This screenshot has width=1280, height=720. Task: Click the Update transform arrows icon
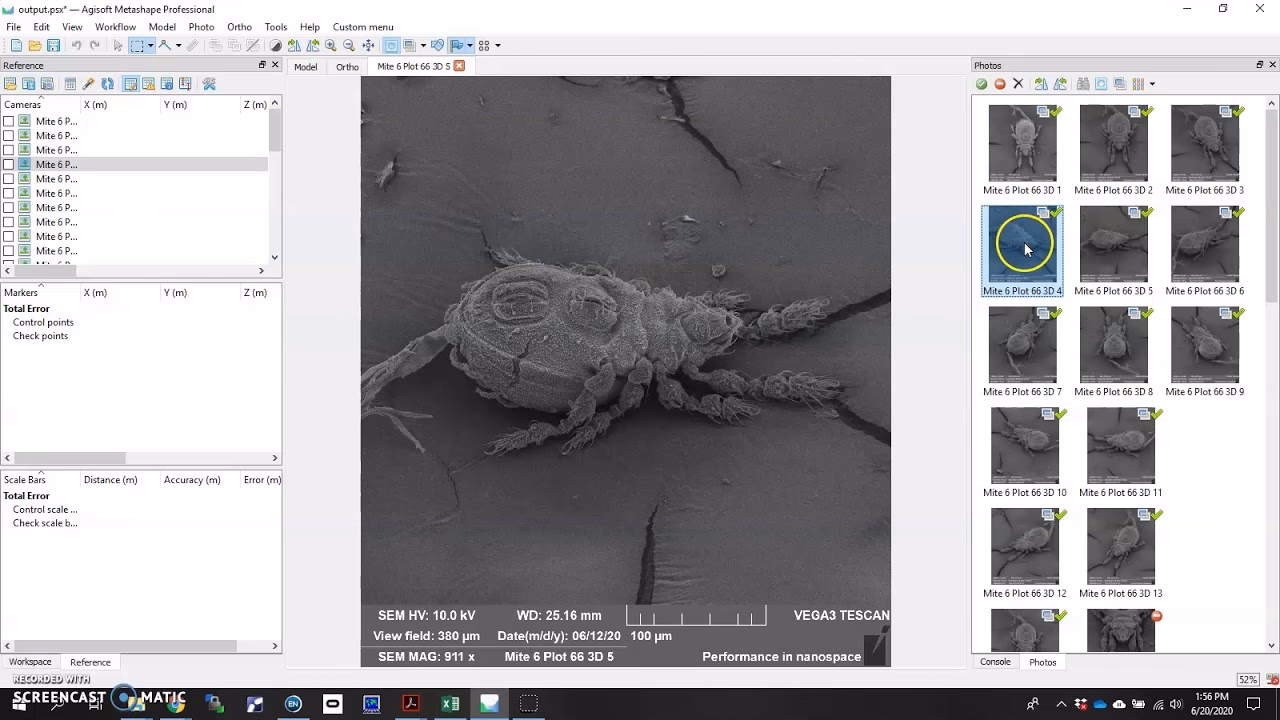coord(107,84)
